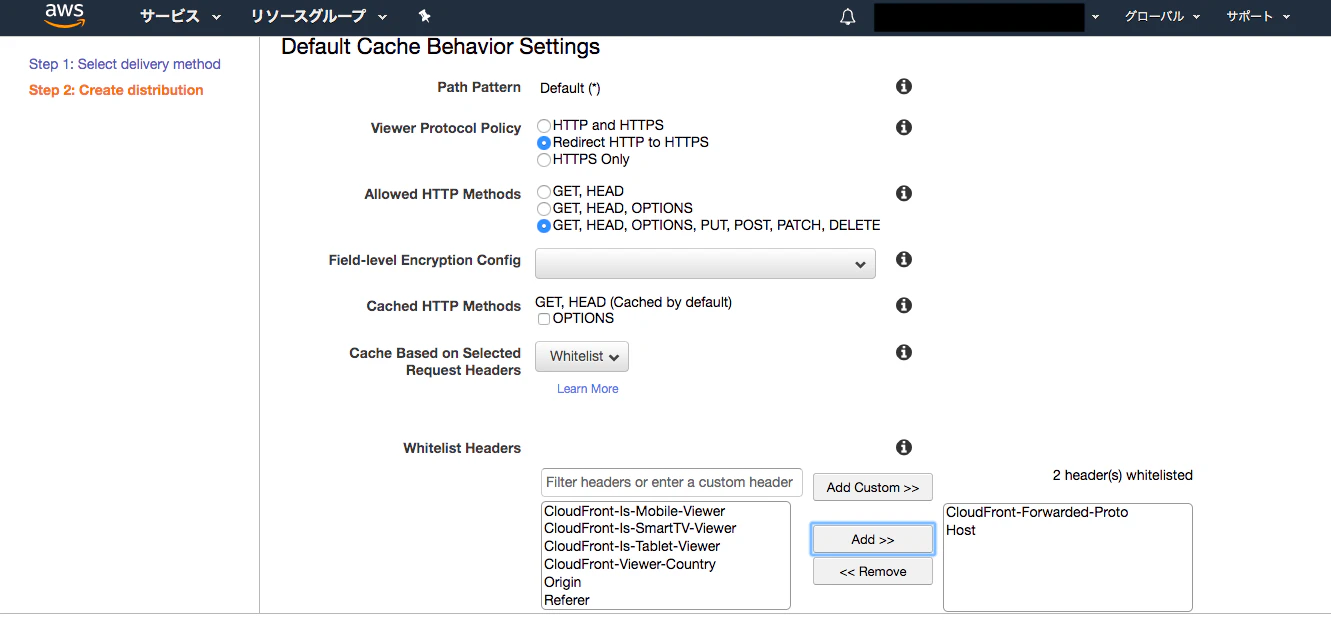Click the Add >> button
This screenshot has height=620, width=1331.
(873, 540)
